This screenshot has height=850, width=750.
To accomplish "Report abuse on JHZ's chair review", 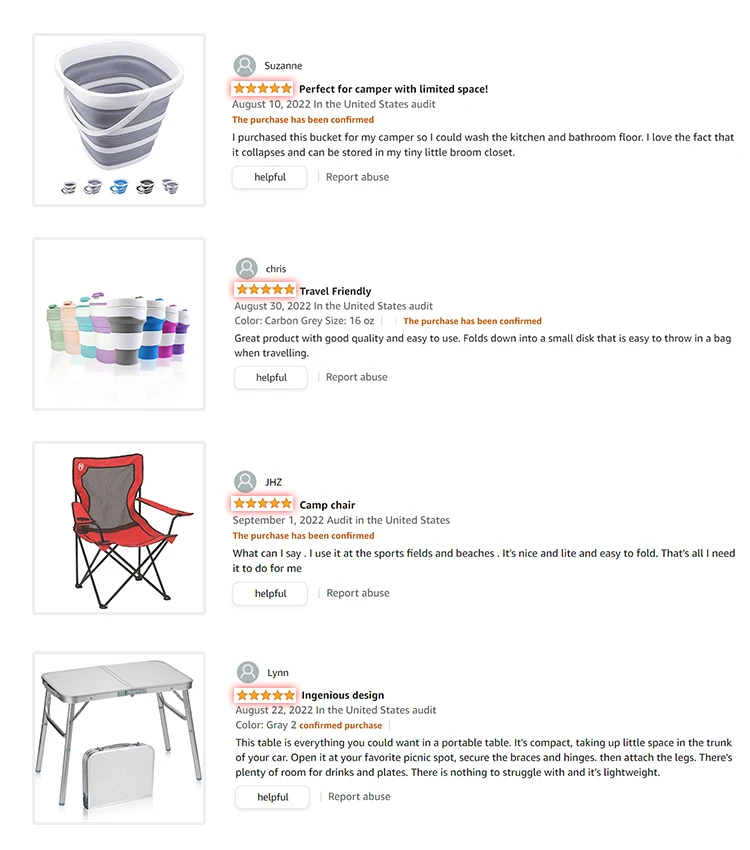I will [x=357, y=593].
